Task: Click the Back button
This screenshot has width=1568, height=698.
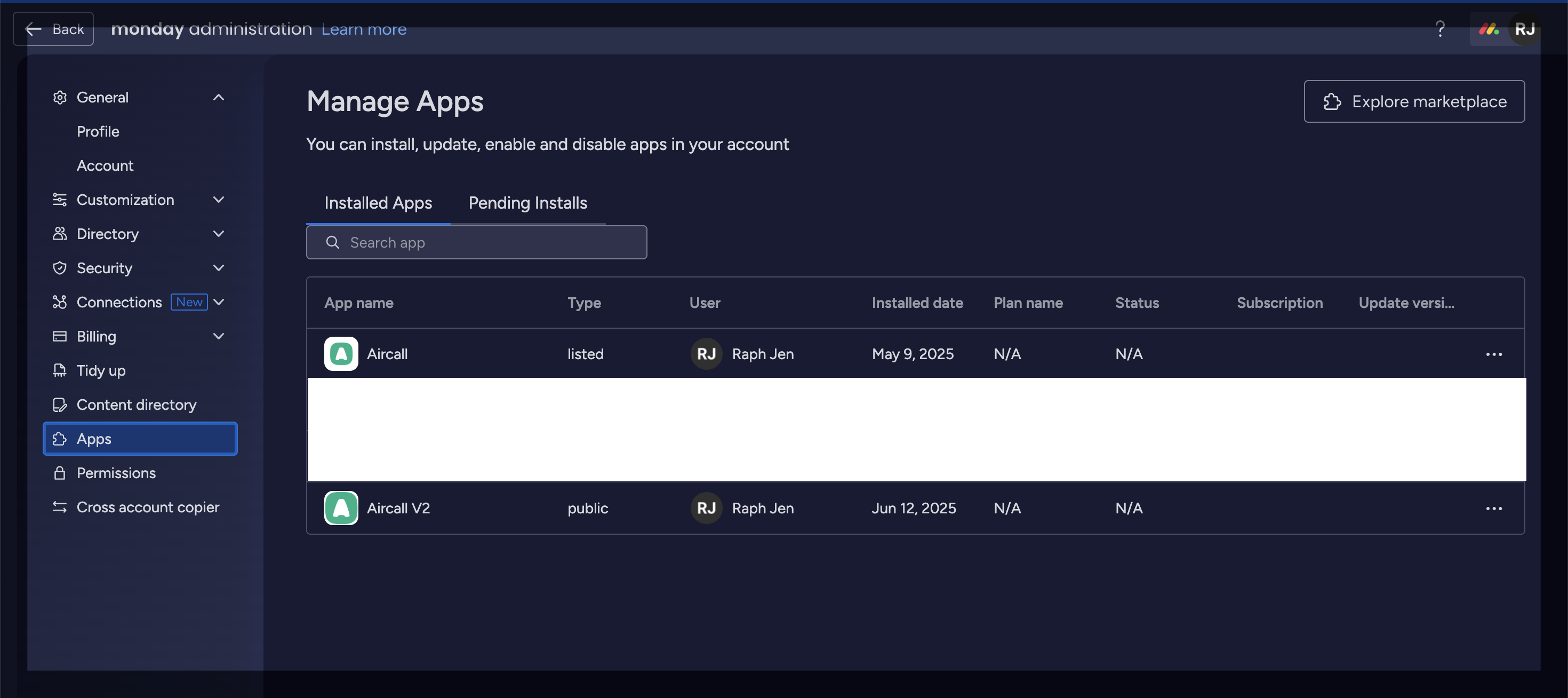Action: tap(53, 29)
